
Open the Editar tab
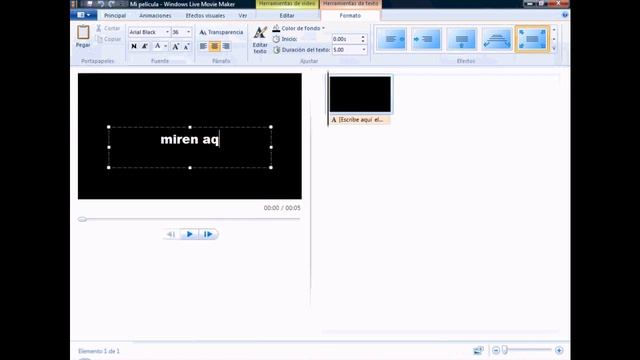287,16
